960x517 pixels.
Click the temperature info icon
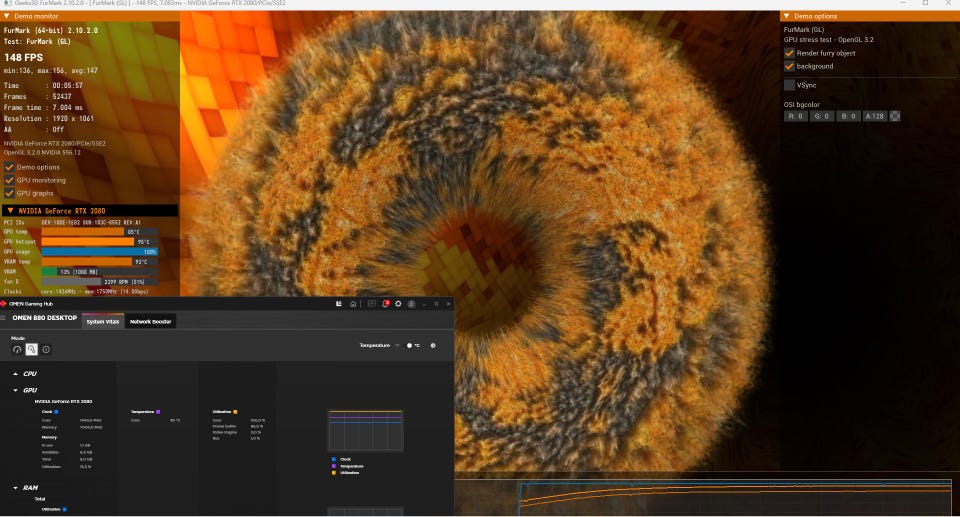click(433, 345)
